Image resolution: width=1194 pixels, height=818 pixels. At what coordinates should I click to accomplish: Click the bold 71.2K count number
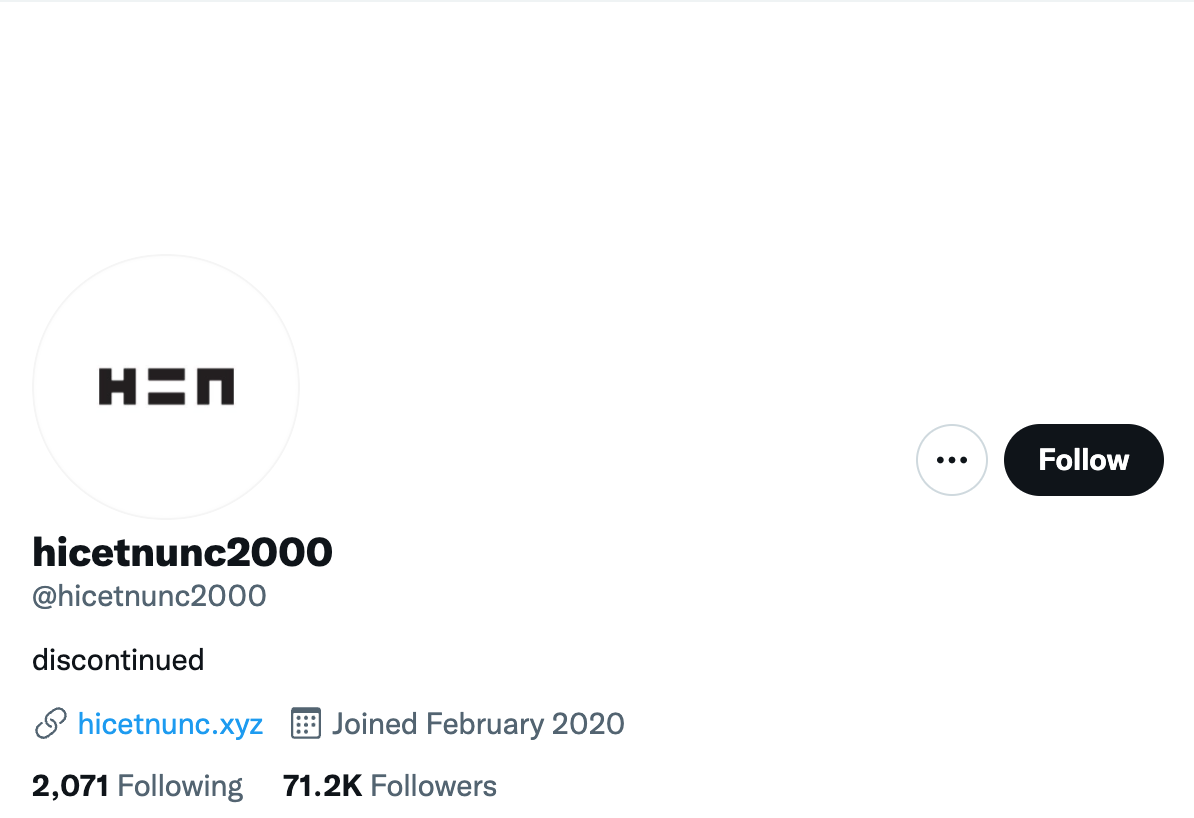pos(322,786)
